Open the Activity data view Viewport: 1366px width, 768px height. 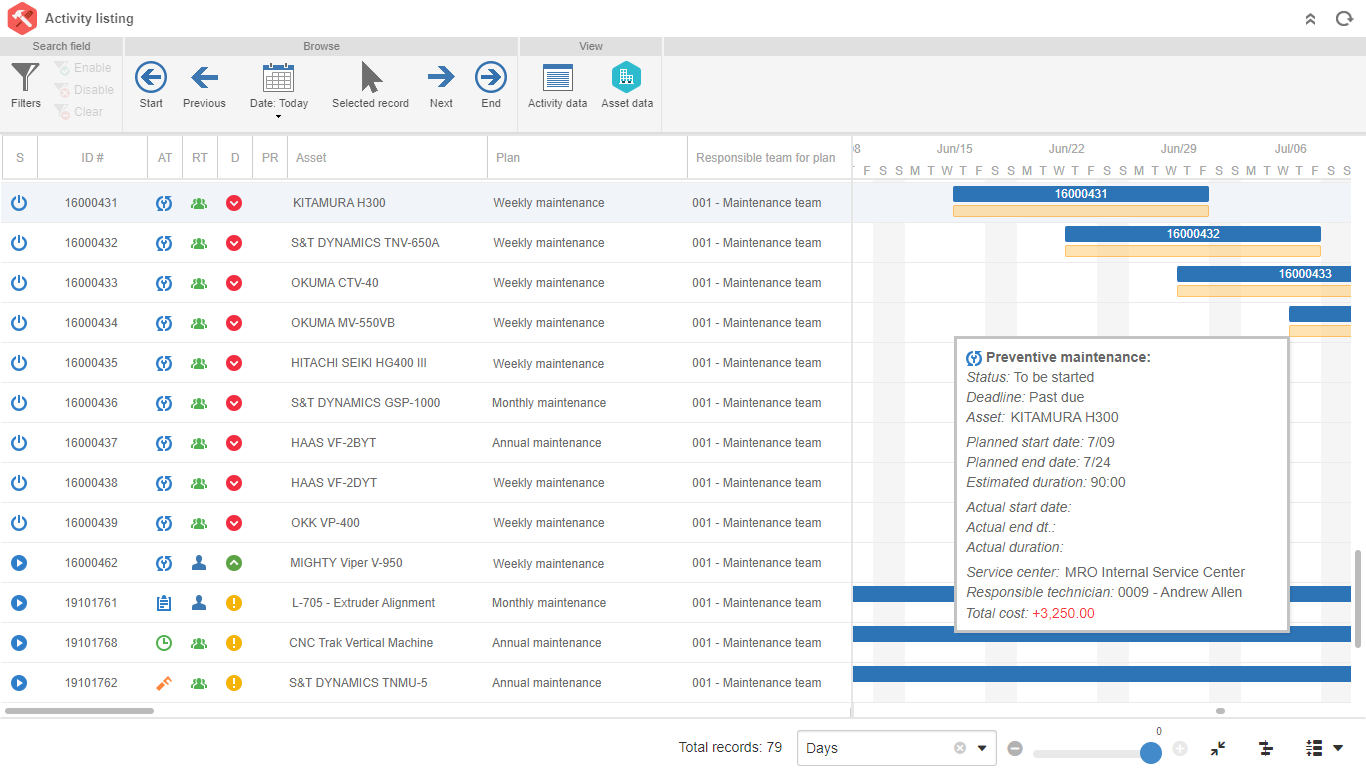(x=557, y=87)
